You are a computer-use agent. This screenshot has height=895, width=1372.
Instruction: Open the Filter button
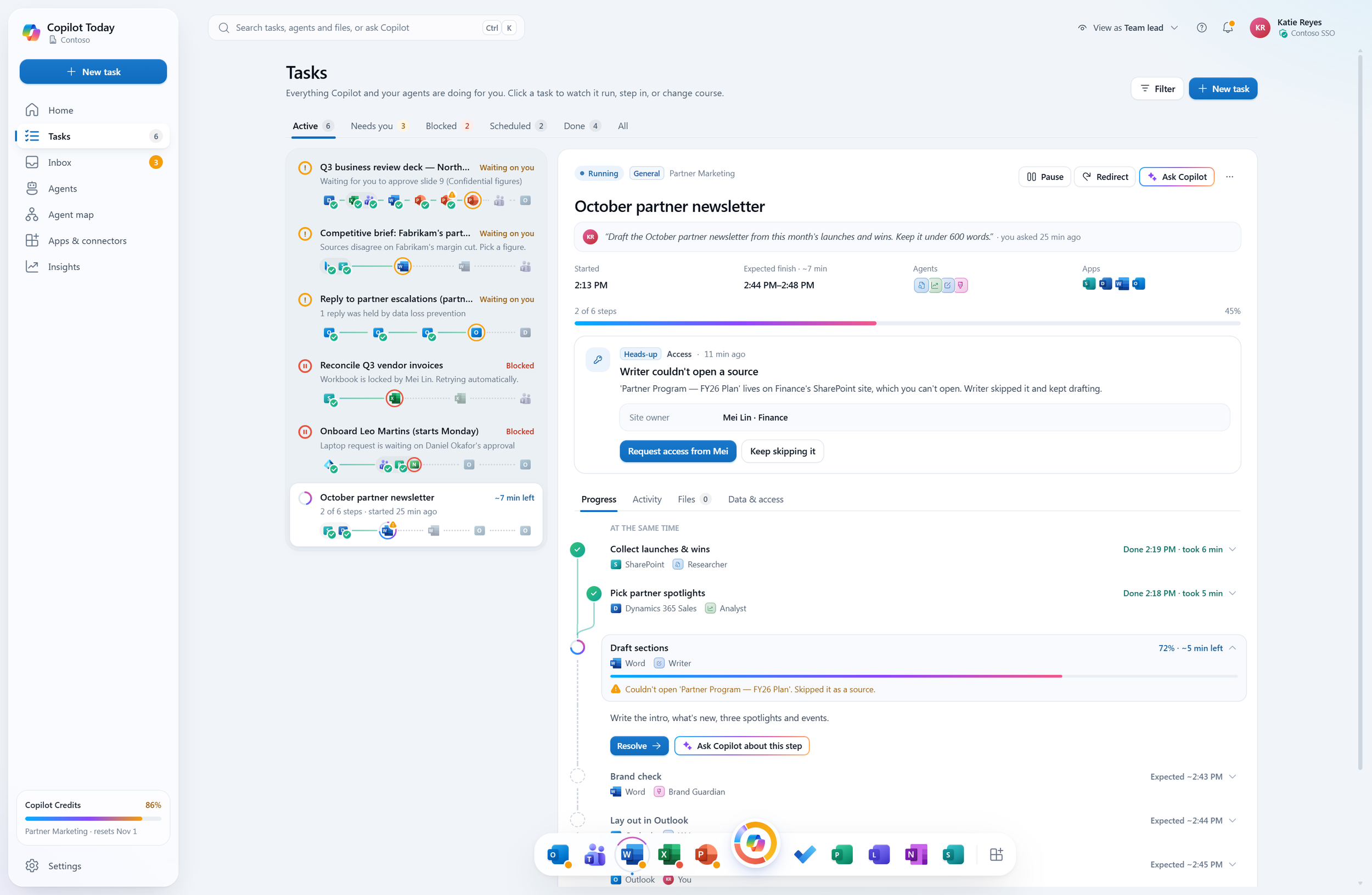[1157, 89]
